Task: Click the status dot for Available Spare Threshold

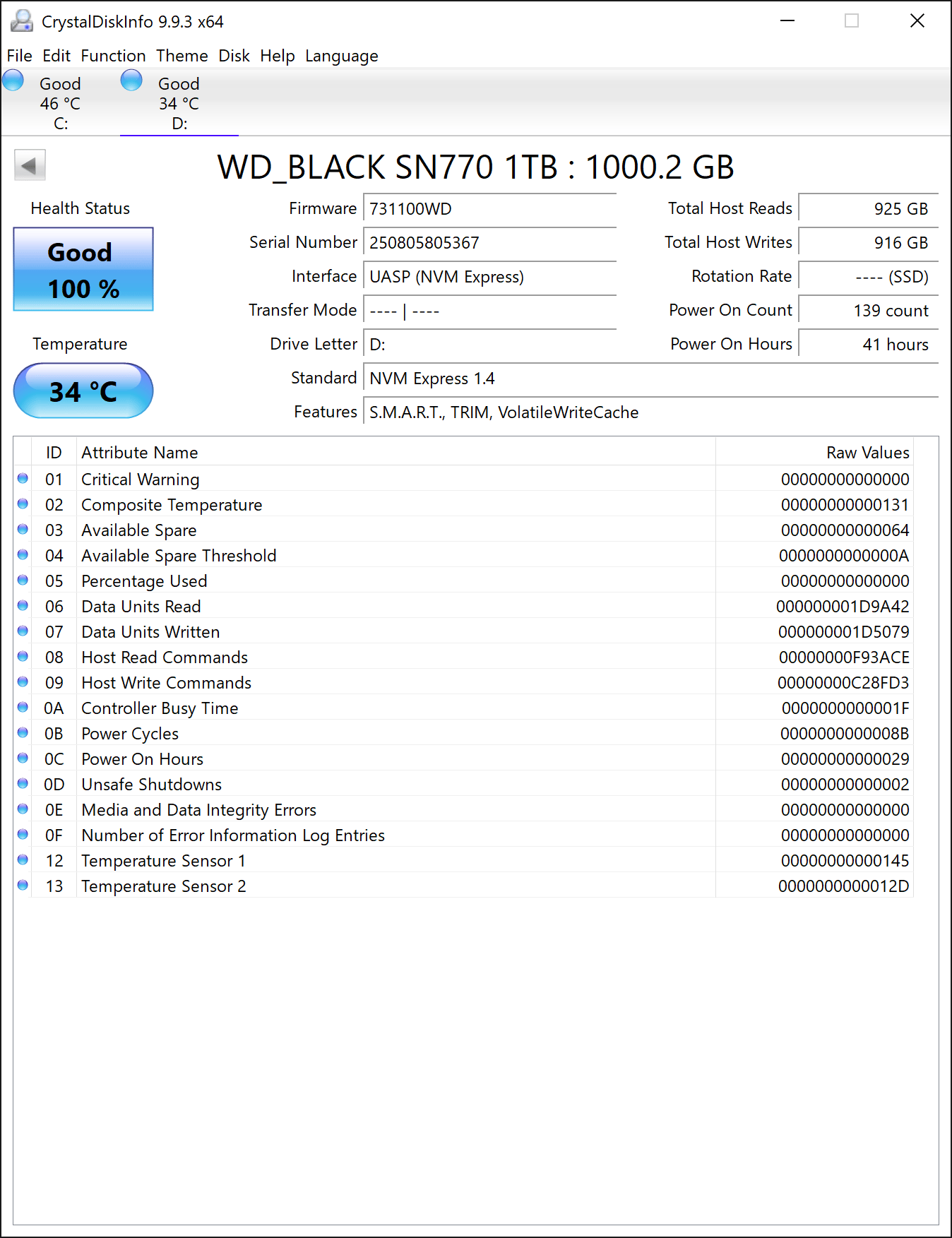Action: point(23,555)
